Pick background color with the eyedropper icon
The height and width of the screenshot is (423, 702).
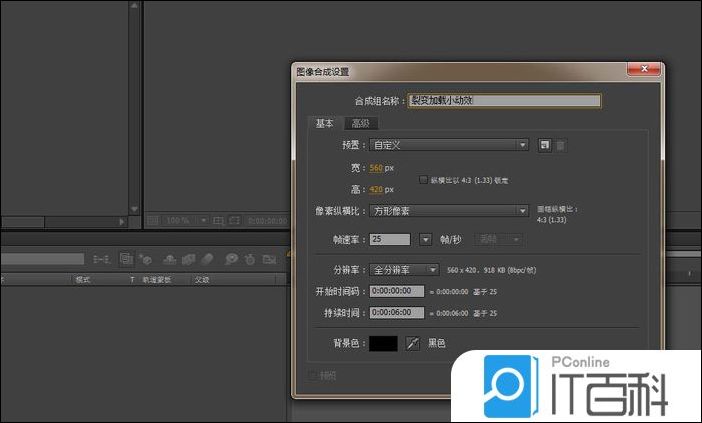[x=412, y=343]
